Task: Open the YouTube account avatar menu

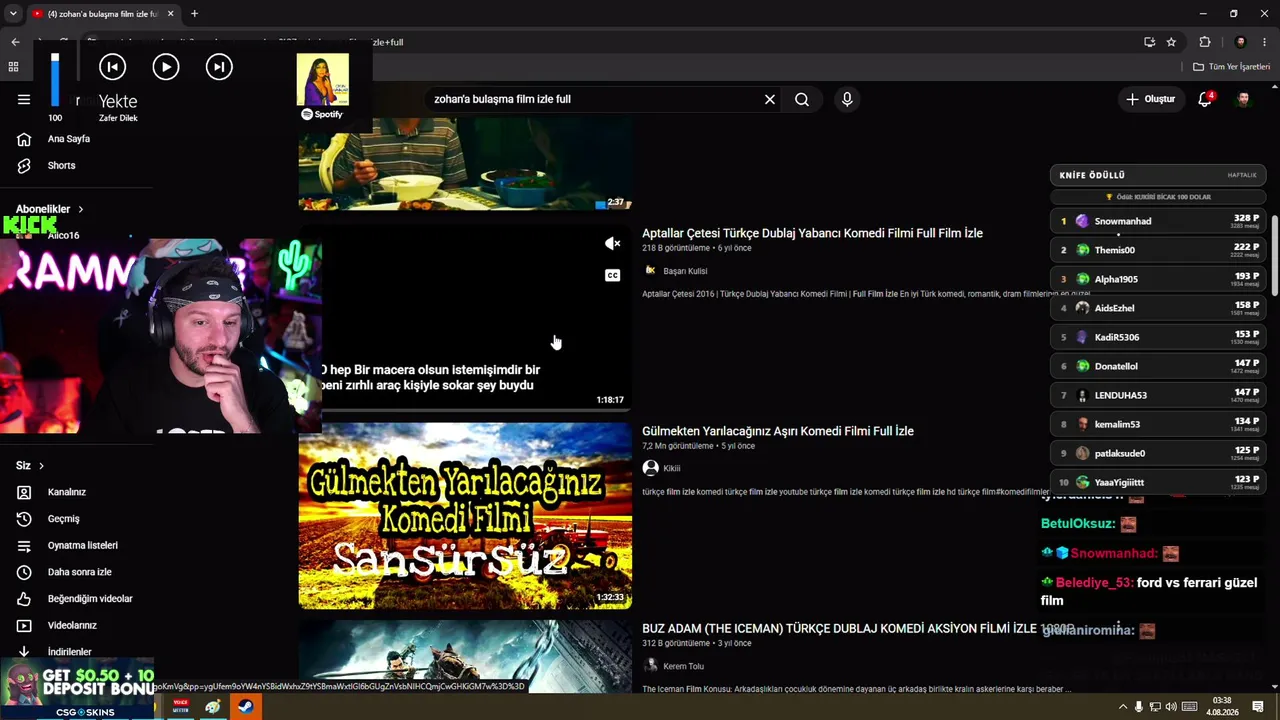Action: (1243, 99)
